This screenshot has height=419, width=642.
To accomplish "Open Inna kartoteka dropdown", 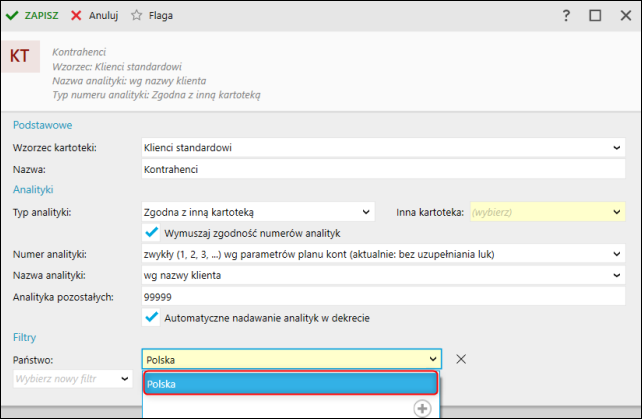I will click(x=617, y=212).
